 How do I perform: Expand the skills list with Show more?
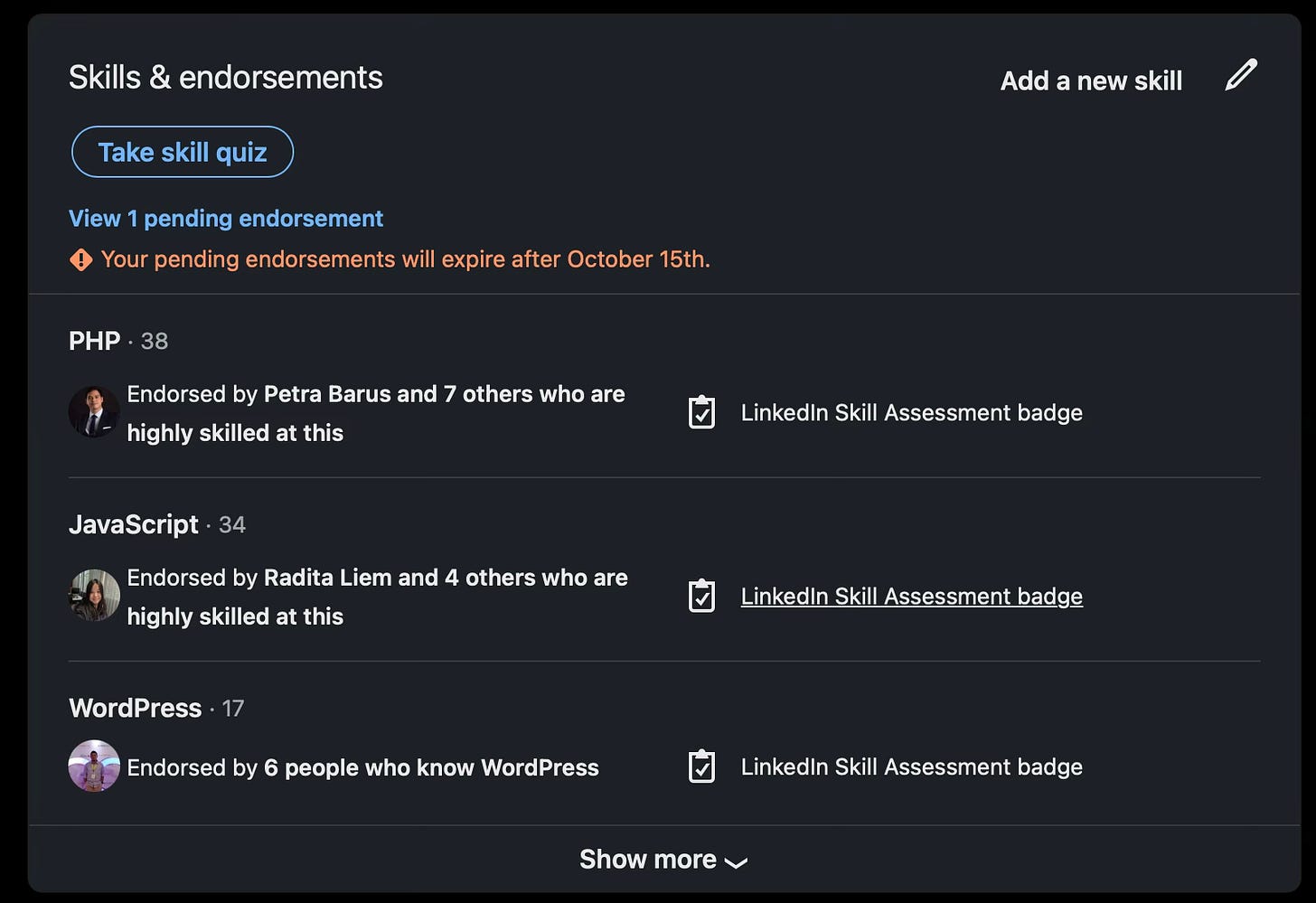(x=664, y=859)
